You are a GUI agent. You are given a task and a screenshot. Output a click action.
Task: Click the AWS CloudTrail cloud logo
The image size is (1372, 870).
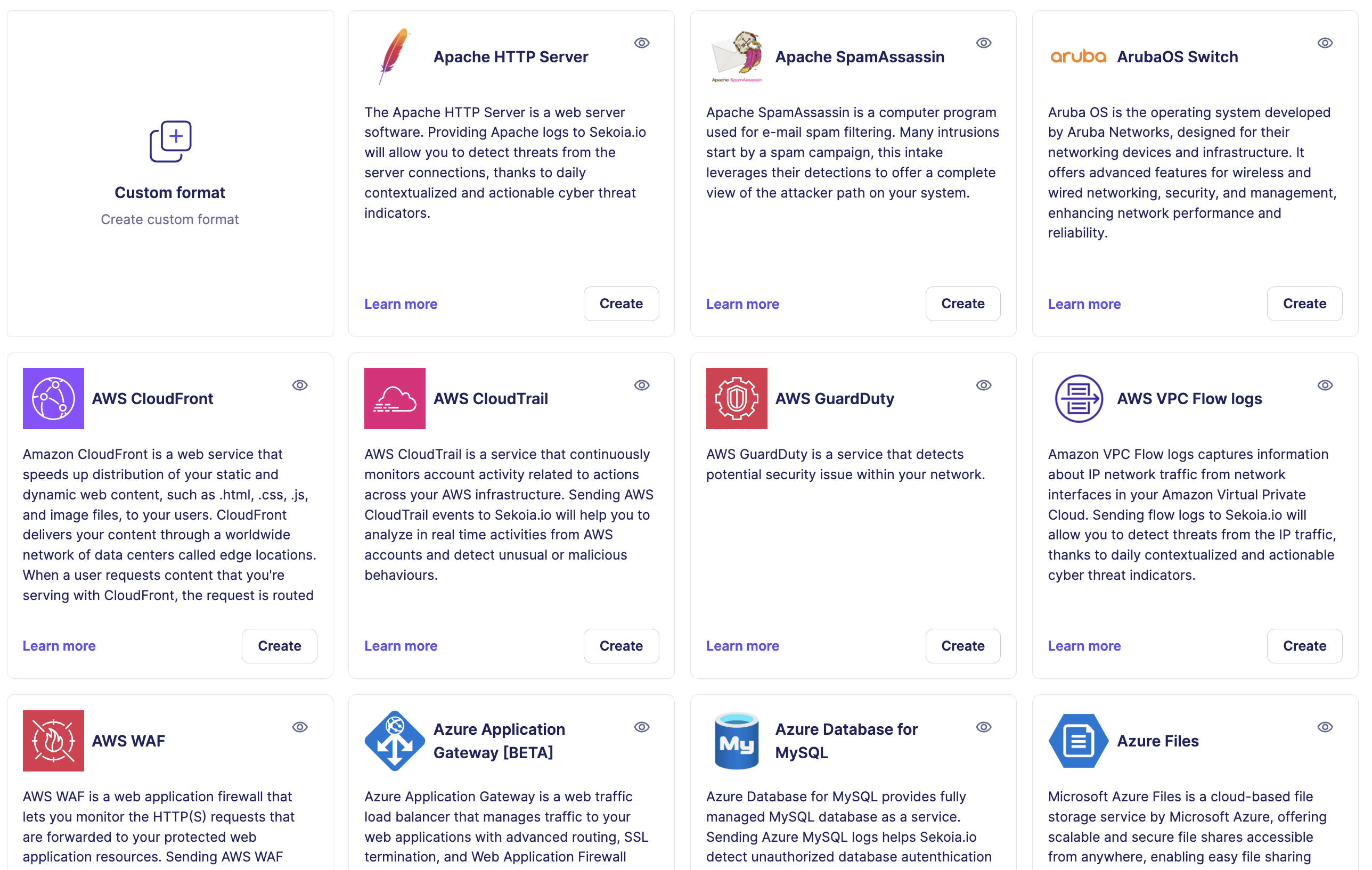[395, 398]
